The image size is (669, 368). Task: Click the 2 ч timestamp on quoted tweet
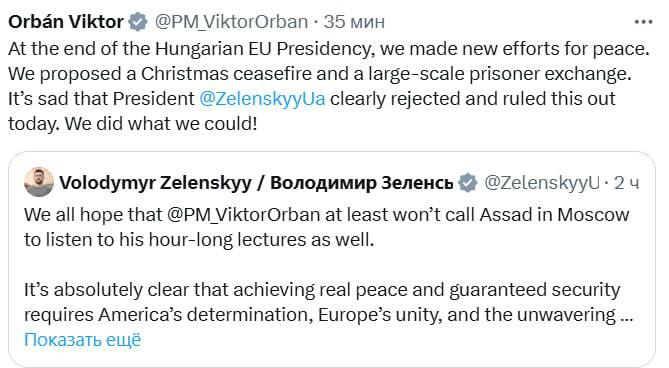626,183
